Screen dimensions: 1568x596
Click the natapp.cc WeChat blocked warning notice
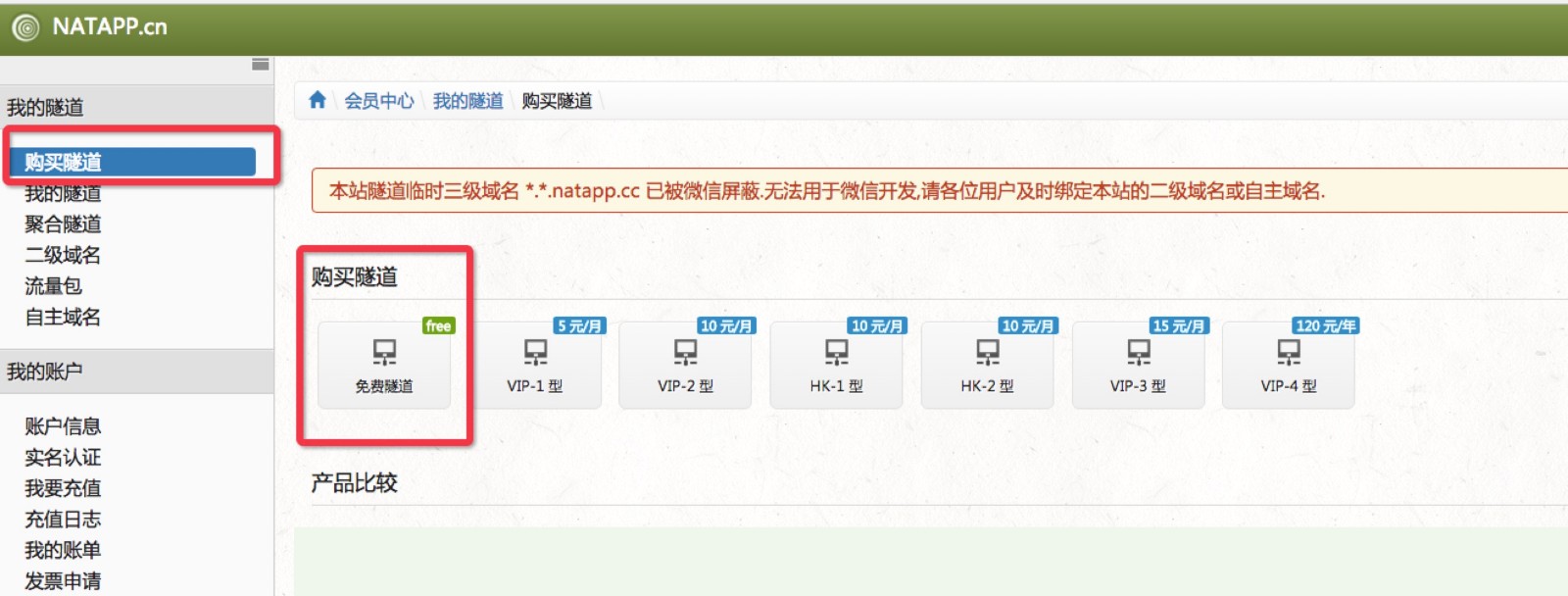pos(940,190)
